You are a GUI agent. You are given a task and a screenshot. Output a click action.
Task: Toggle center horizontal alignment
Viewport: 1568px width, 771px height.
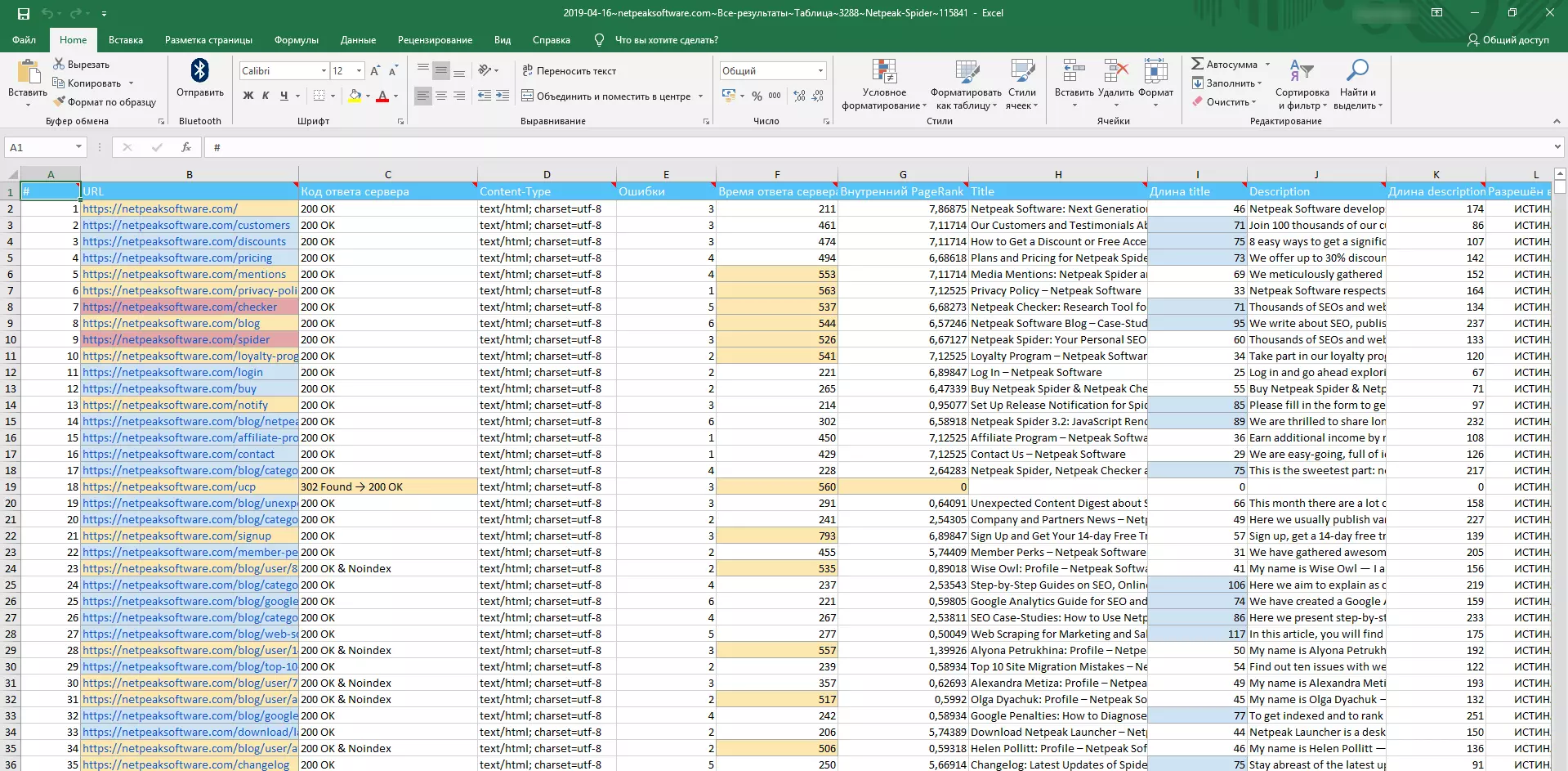pyautogui.click(x=440, y=96)
